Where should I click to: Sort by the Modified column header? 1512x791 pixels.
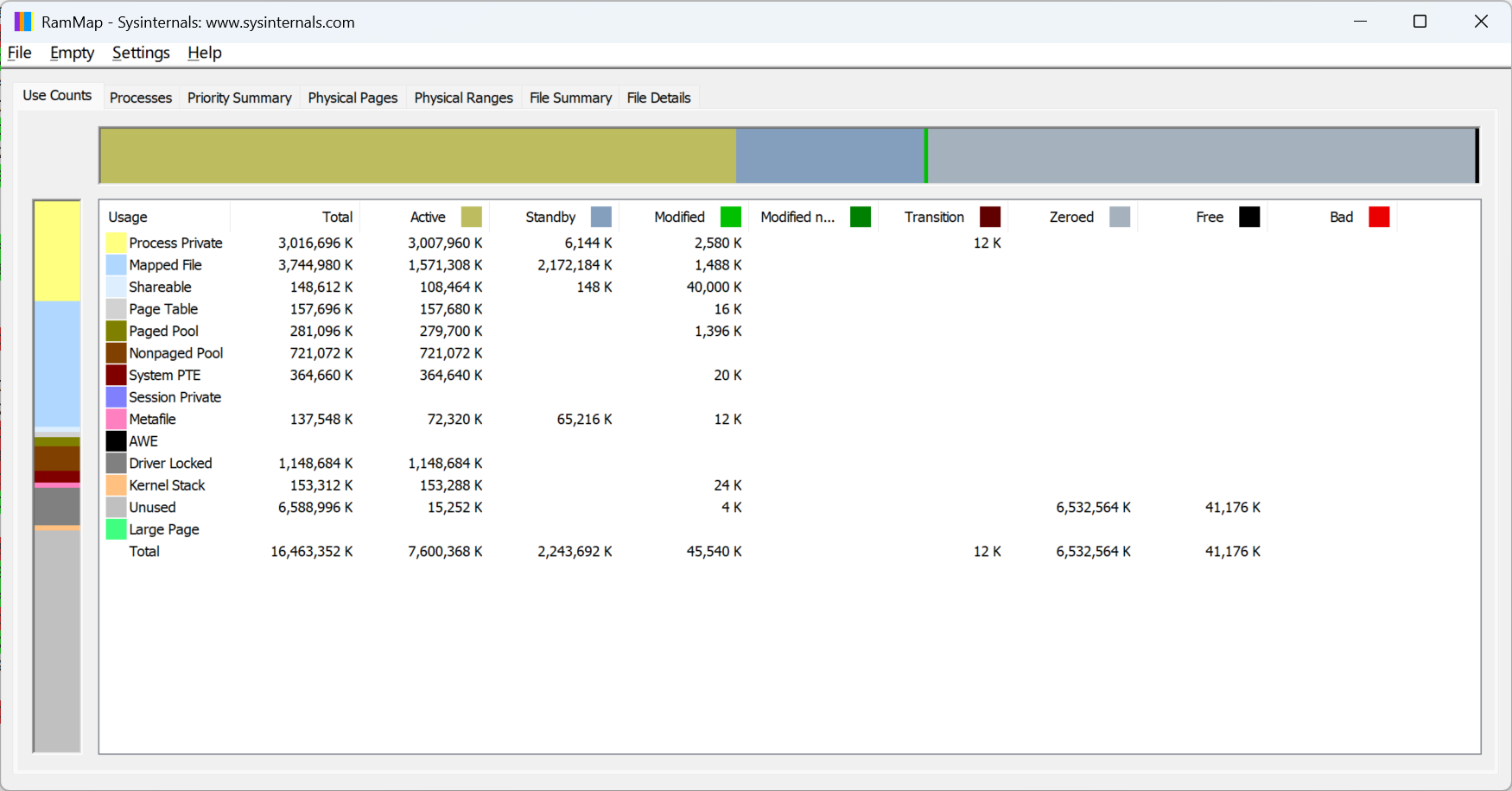point(684,217)
